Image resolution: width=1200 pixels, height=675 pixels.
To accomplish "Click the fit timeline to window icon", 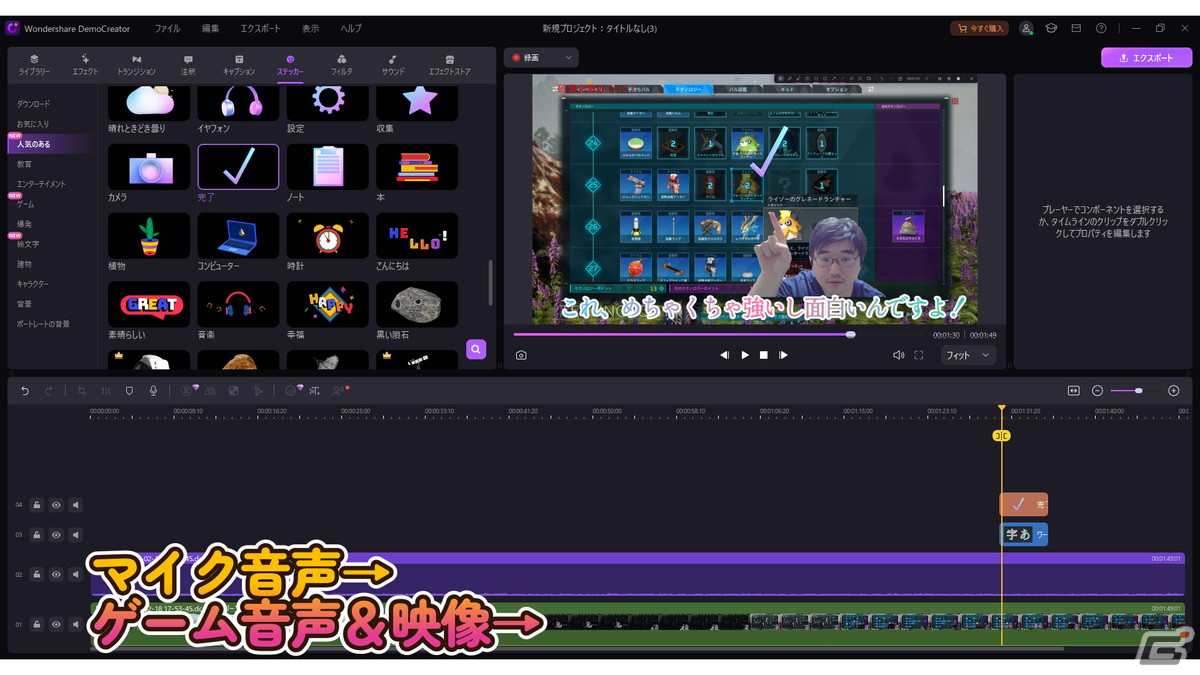I will click(1073, 391).
